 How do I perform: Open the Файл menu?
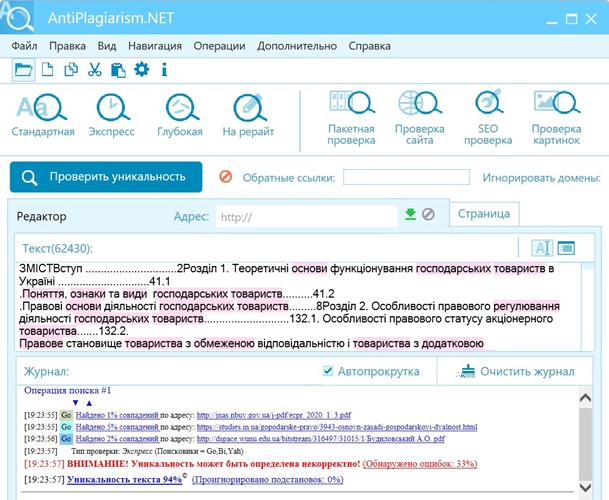point(24,46)
